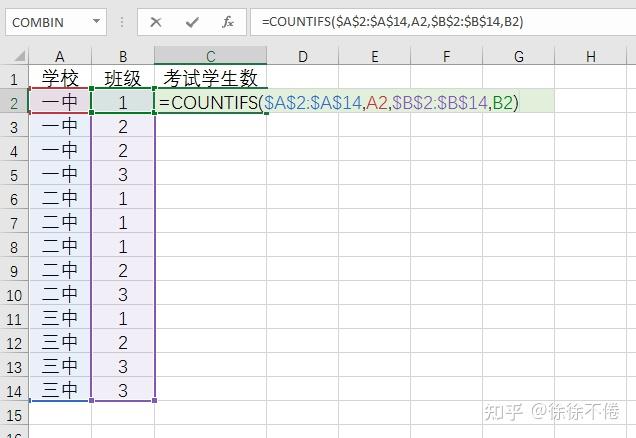Select row 15 header
This screenshot has width=636, height=438.
pyautogui.click(x=14, y=415)
